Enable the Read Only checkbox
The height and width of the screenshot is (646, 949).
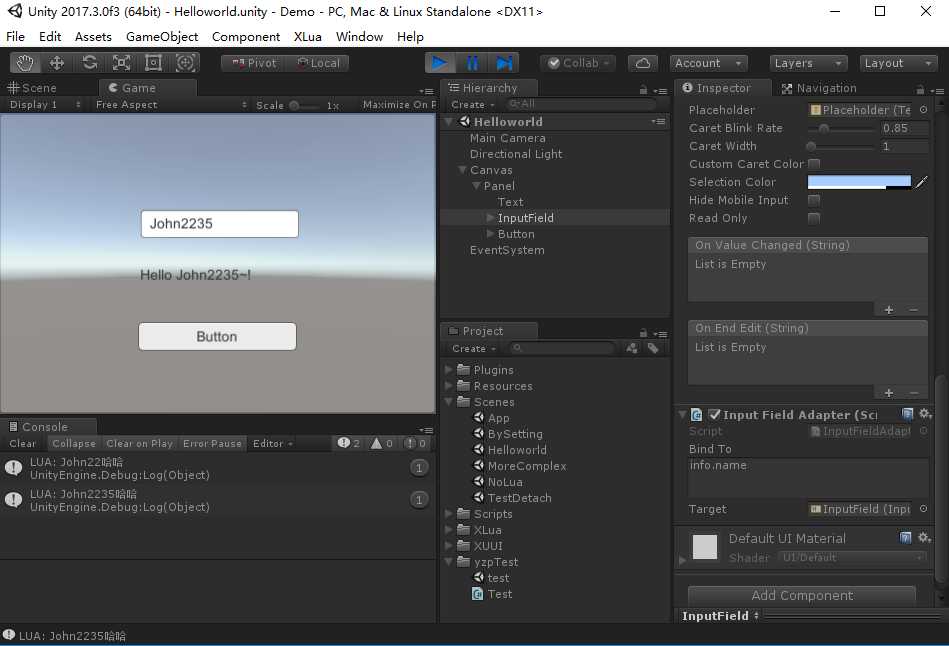coord(814,218)
